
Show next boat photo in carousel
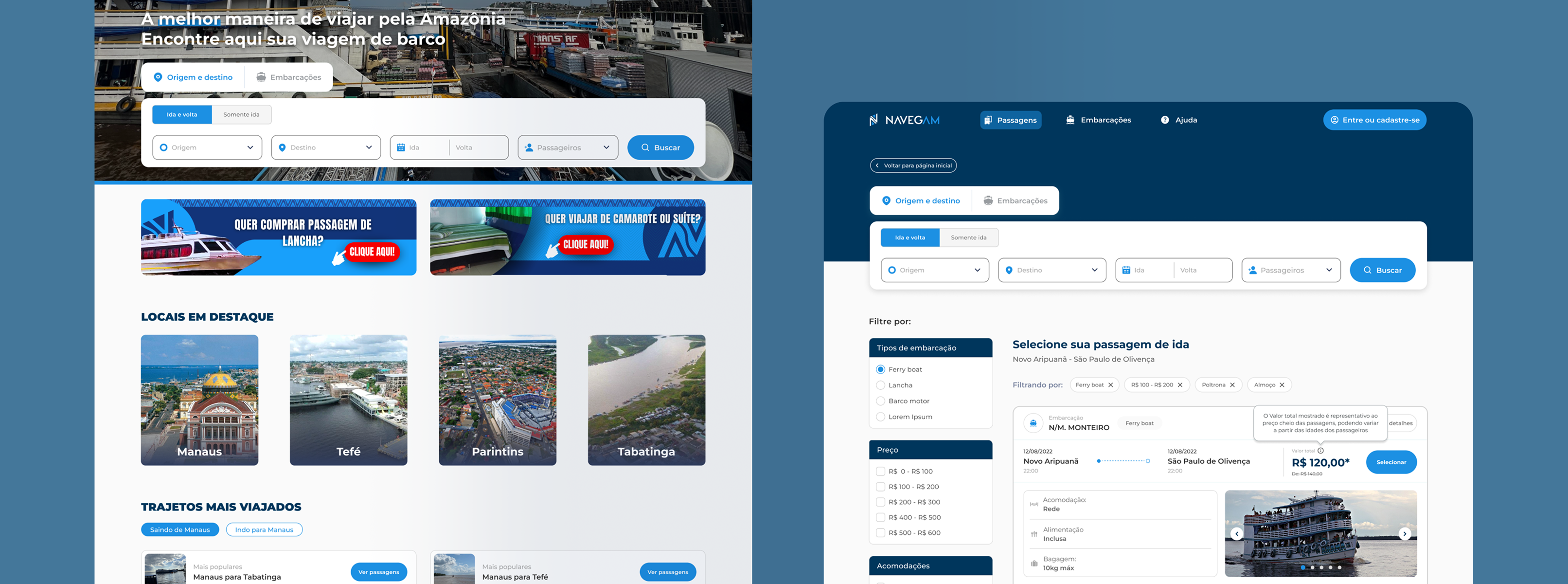[1404, 534]
